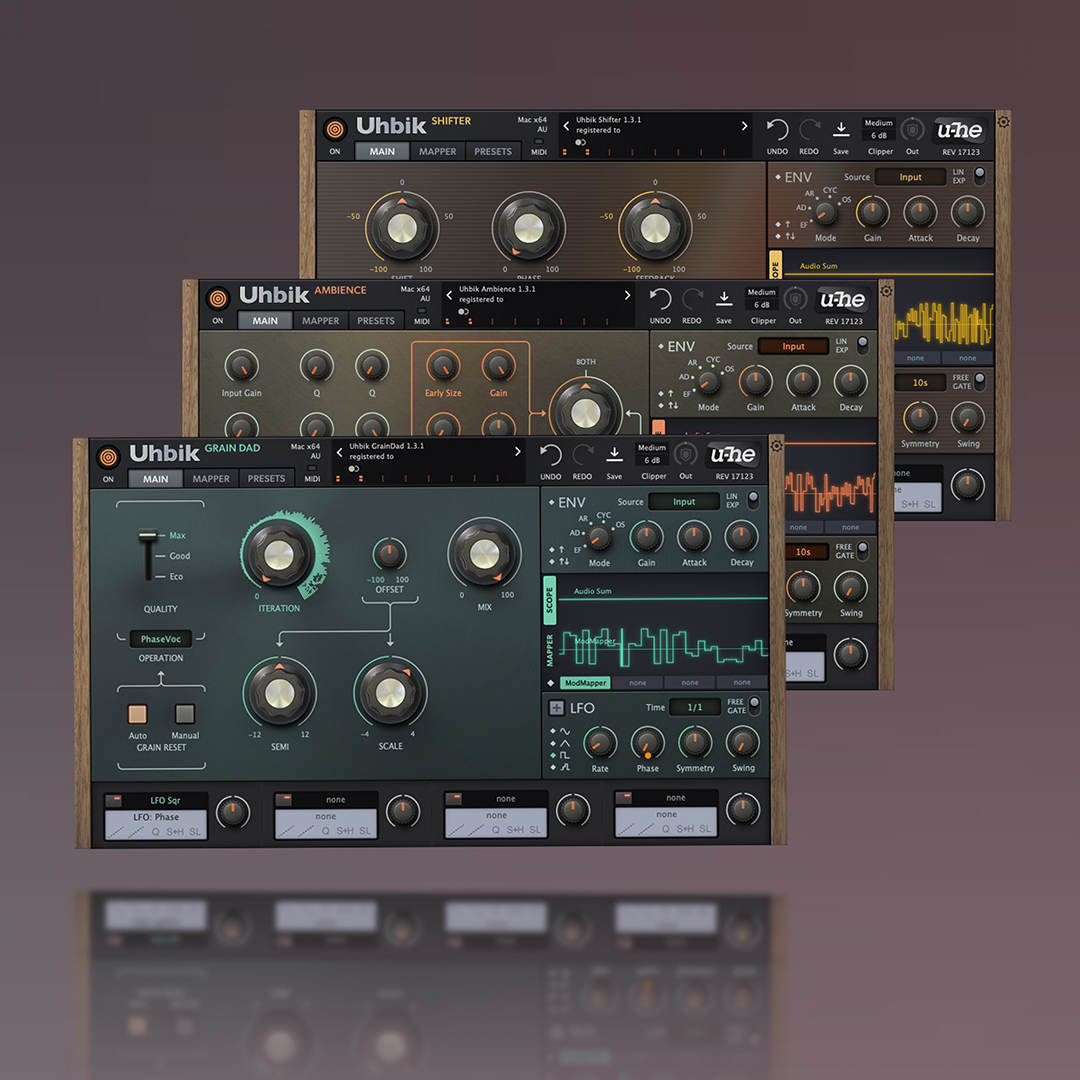Click the u-he logo in Shifter window
1080x1080 pixels.
click(960, 130)
